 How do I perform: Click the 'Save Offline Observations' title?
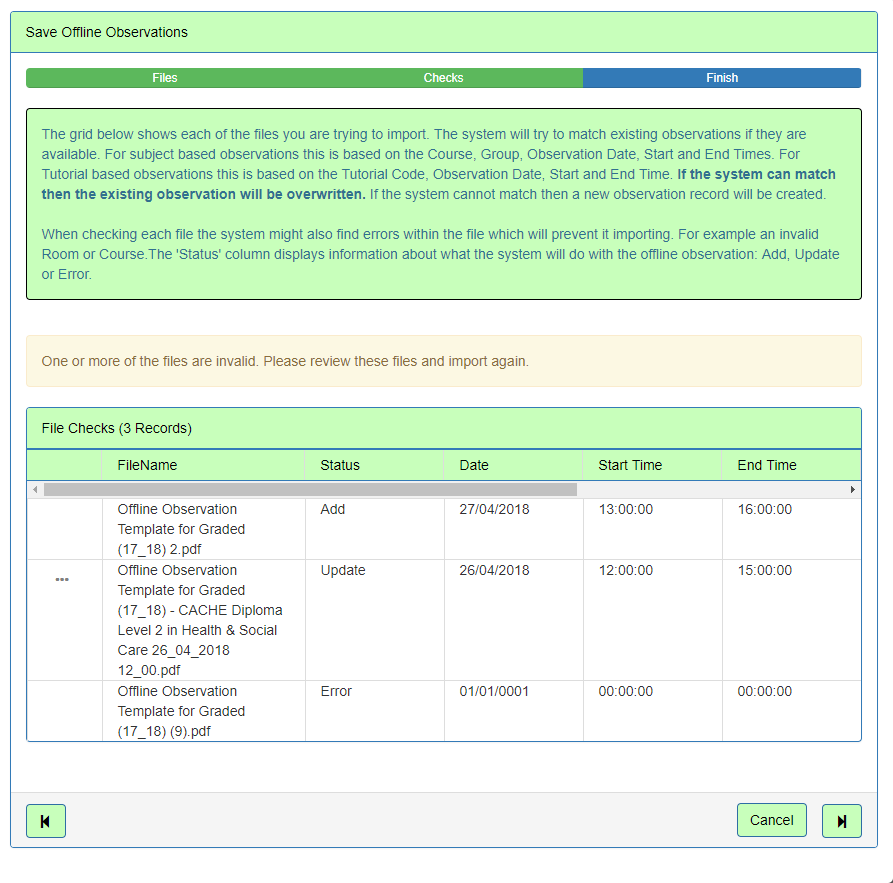pos(106,32)
